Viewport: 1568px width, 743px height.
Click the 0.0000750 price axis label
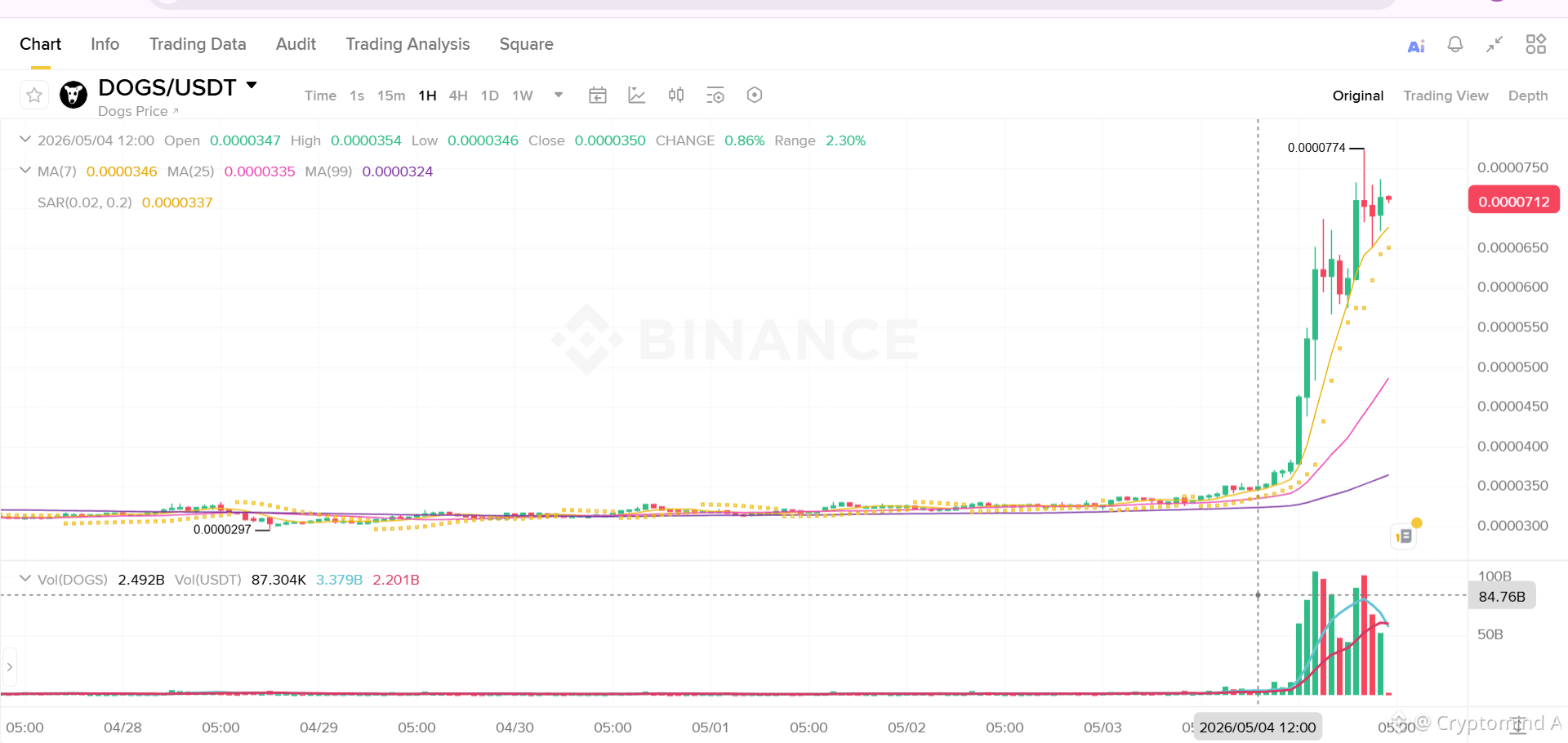coord(1512,167)
